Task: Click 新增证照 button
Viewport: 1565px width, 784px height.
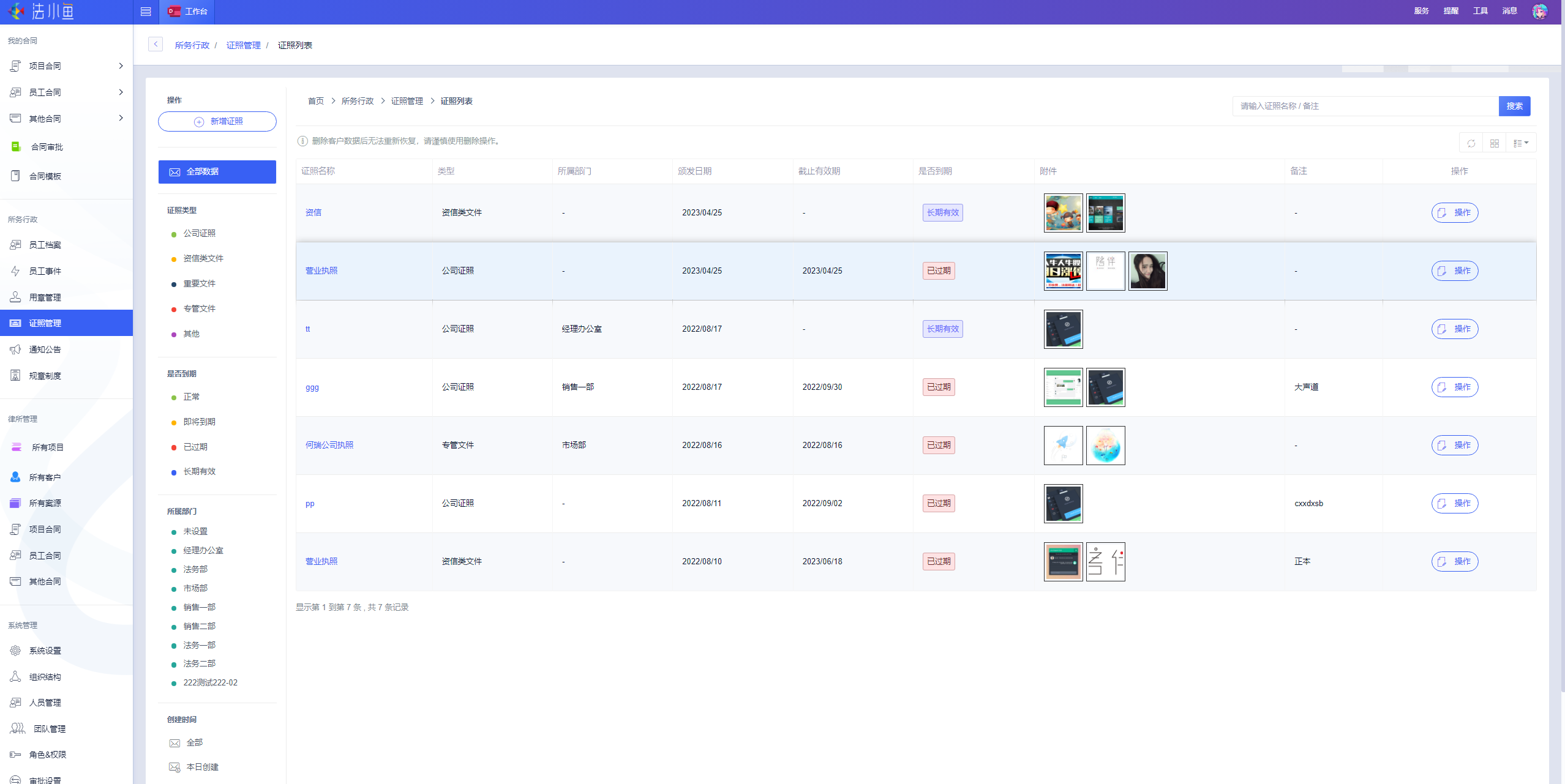Action: pyautogui.click(x=217, y=121)
